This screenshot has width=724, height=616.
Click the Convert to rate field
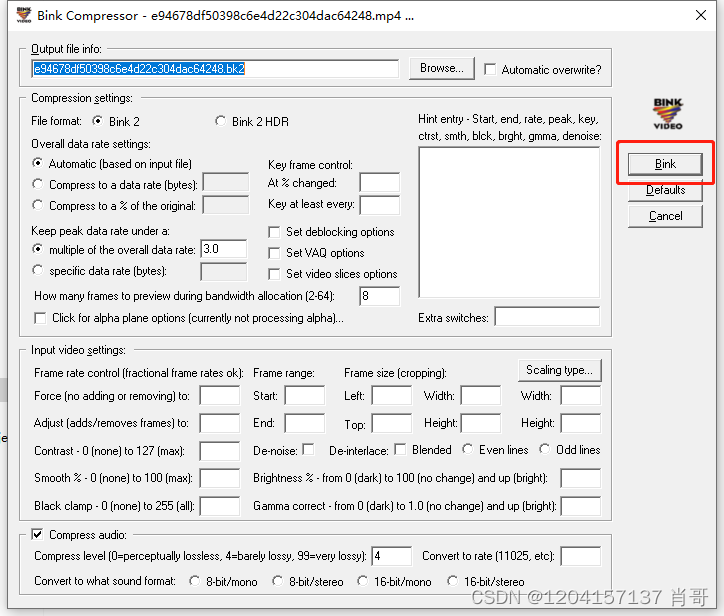pos(581,556)
